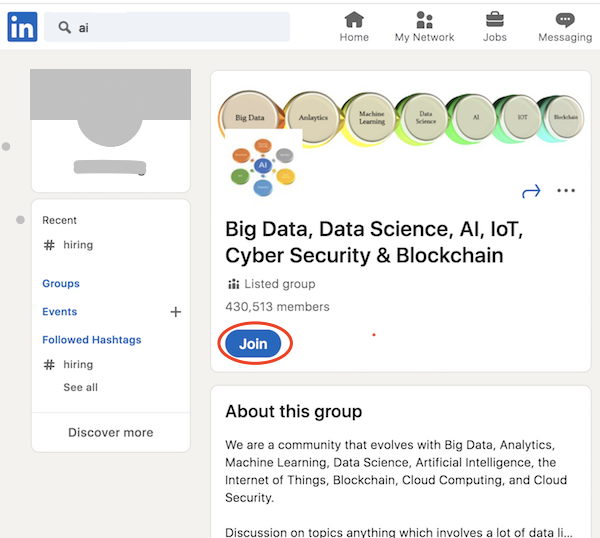Go to My Network icon
This screenshot has width=600, height=538.
pos(424,20)
